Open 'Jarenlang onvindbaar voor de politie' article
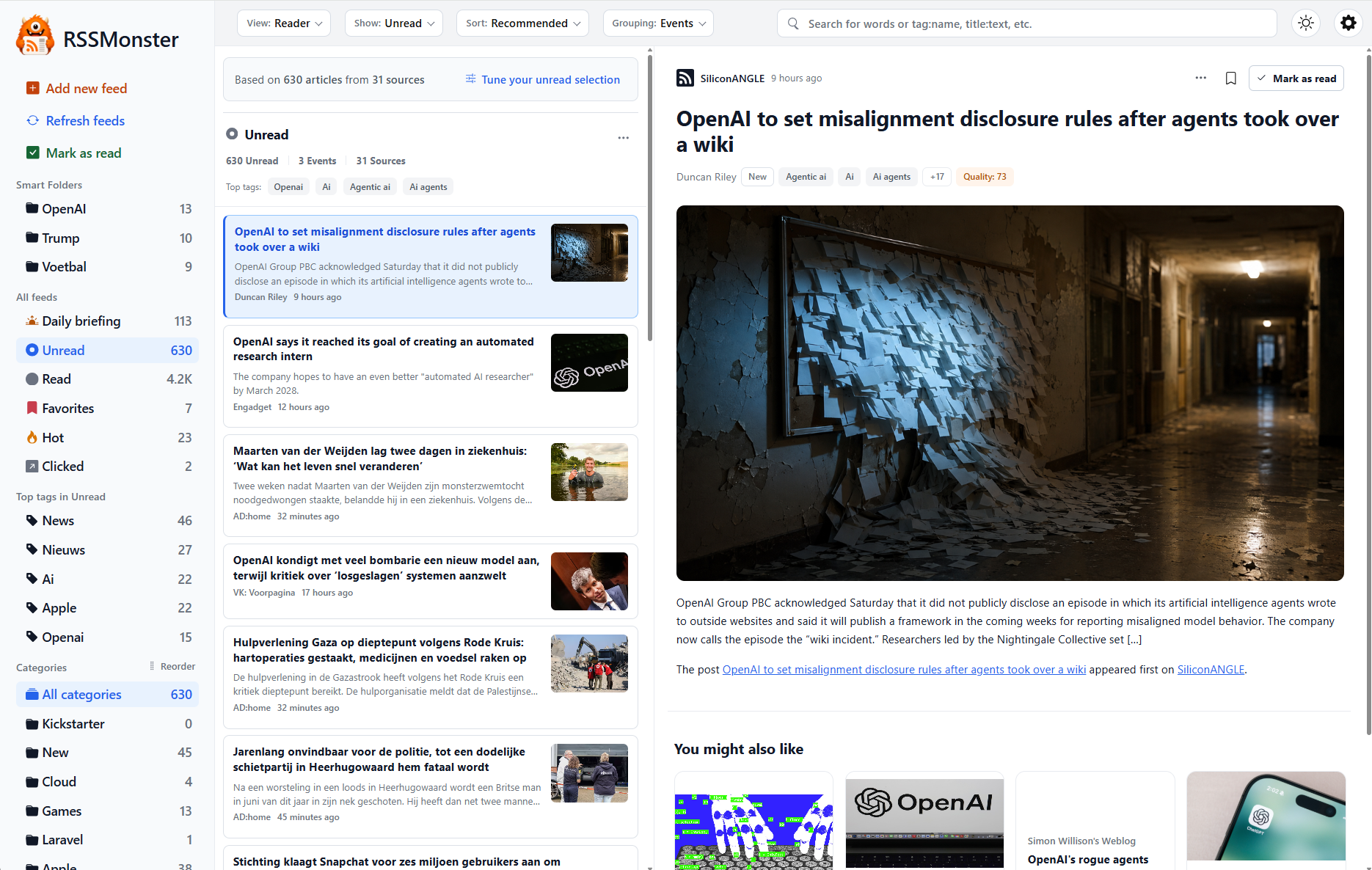 point(431,786)
